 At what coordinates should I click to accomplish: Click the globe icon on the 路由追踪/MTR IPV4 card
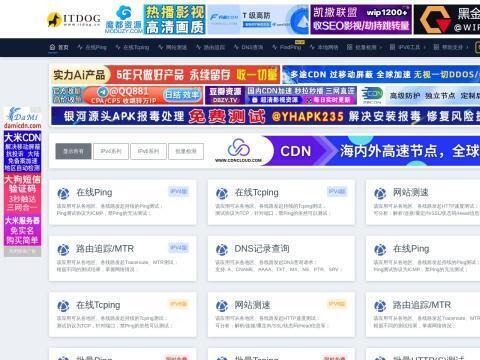coord(63,250)
